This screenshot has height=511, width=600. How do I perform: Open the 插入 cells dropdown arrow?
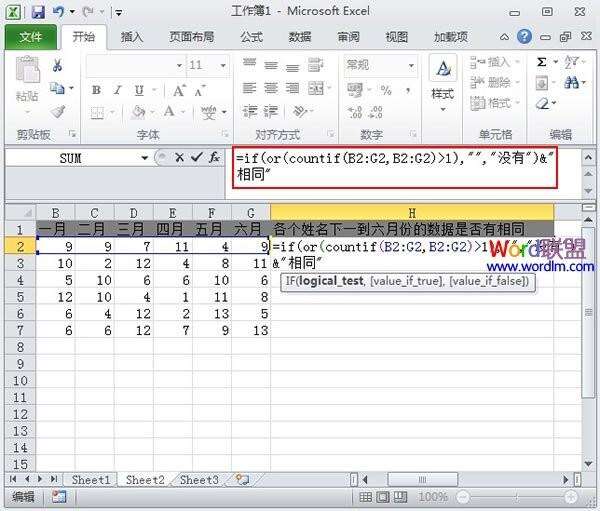click(x=517, y=62)
